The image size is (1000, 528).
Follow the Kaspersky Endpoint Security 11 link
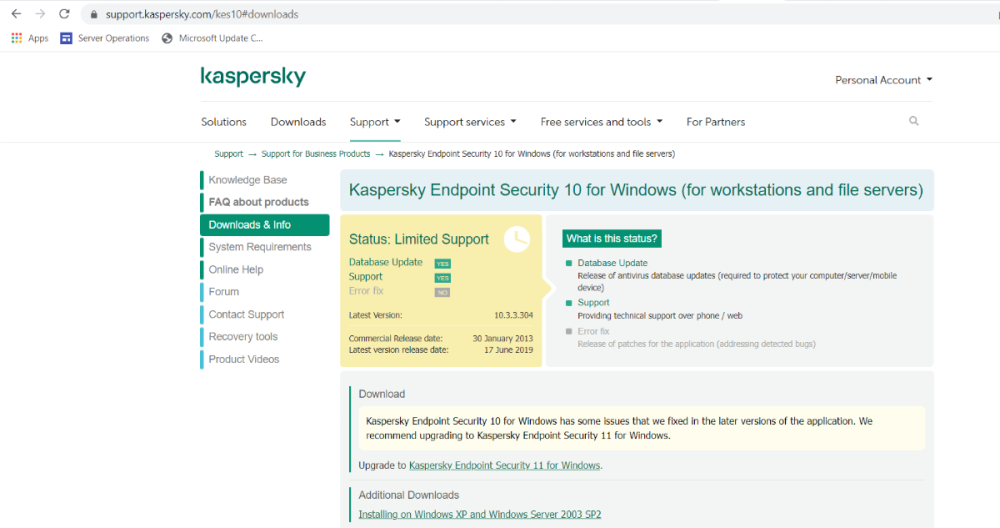(504, 466)
